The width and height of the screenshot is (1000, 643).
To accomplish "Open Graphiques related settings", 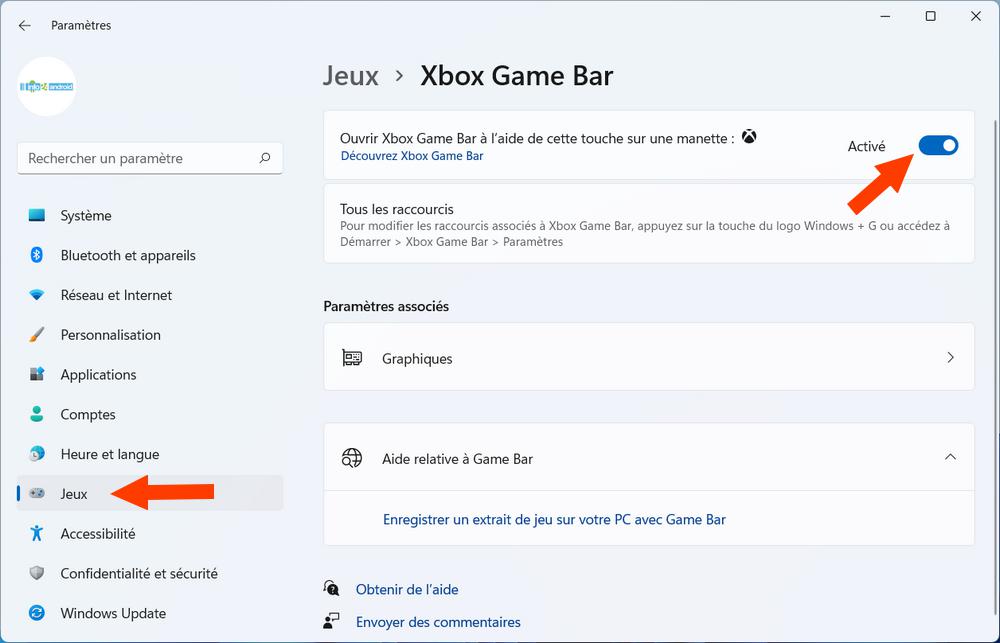I will 649,357.
